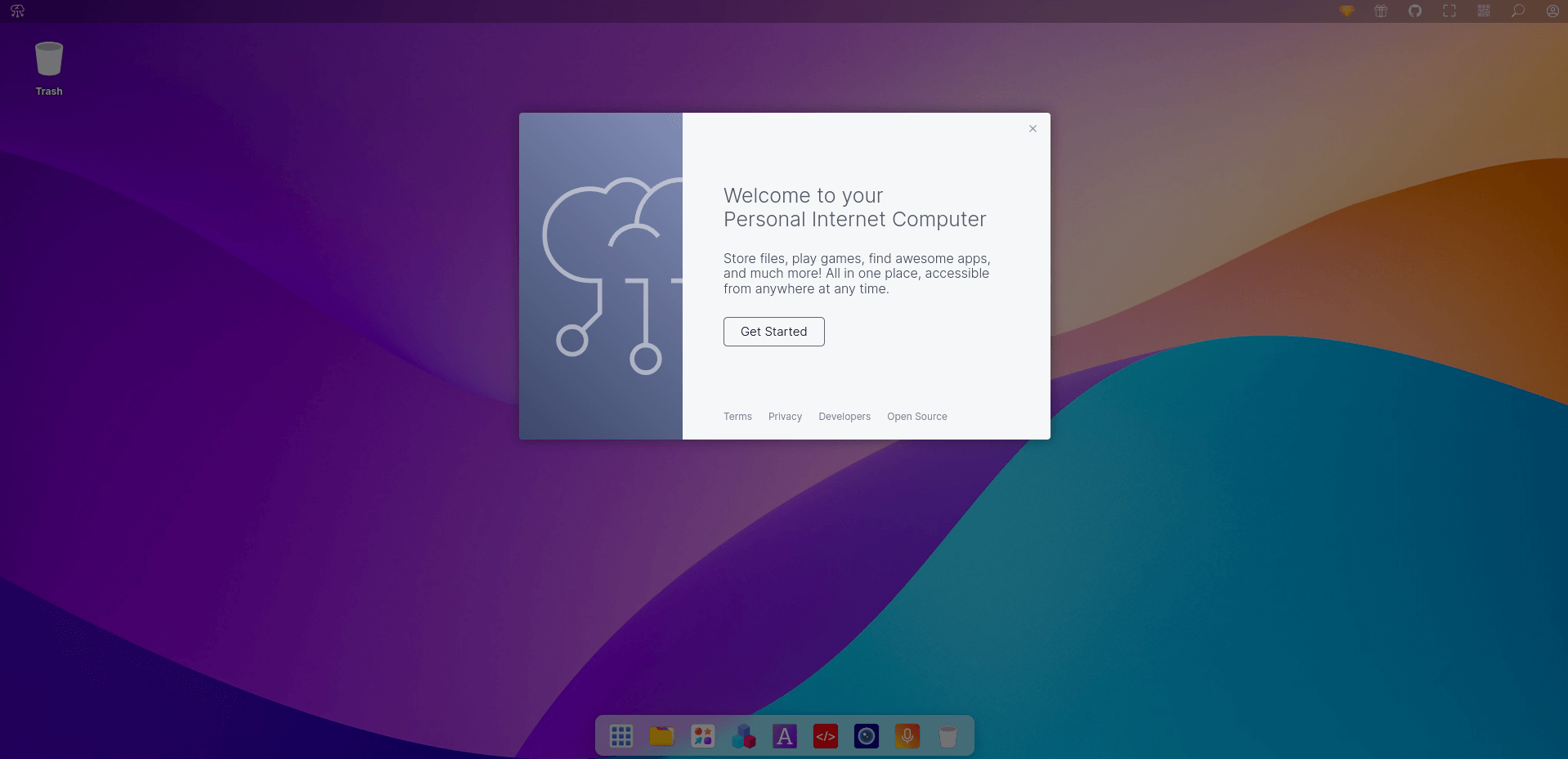Open the 3D blocks app in the dock
The width and height of the screenshot is (1568, 759).
point(744,735)
